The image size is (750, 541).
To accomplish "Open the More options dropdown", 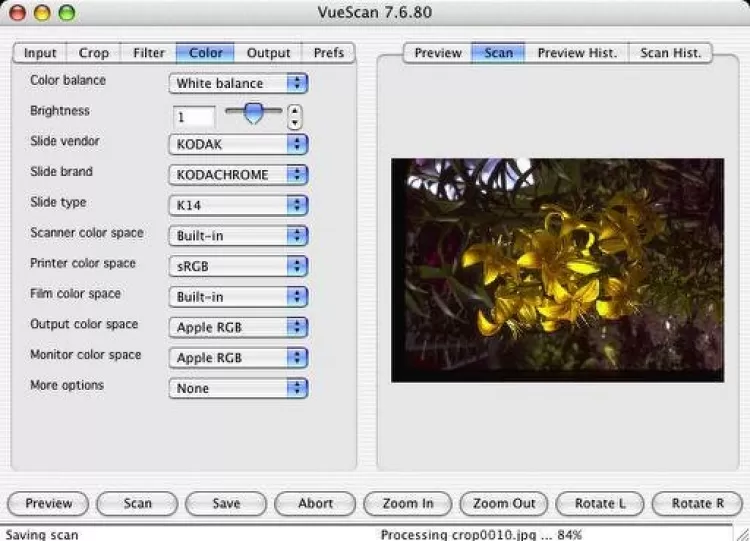I will point(238,388).
